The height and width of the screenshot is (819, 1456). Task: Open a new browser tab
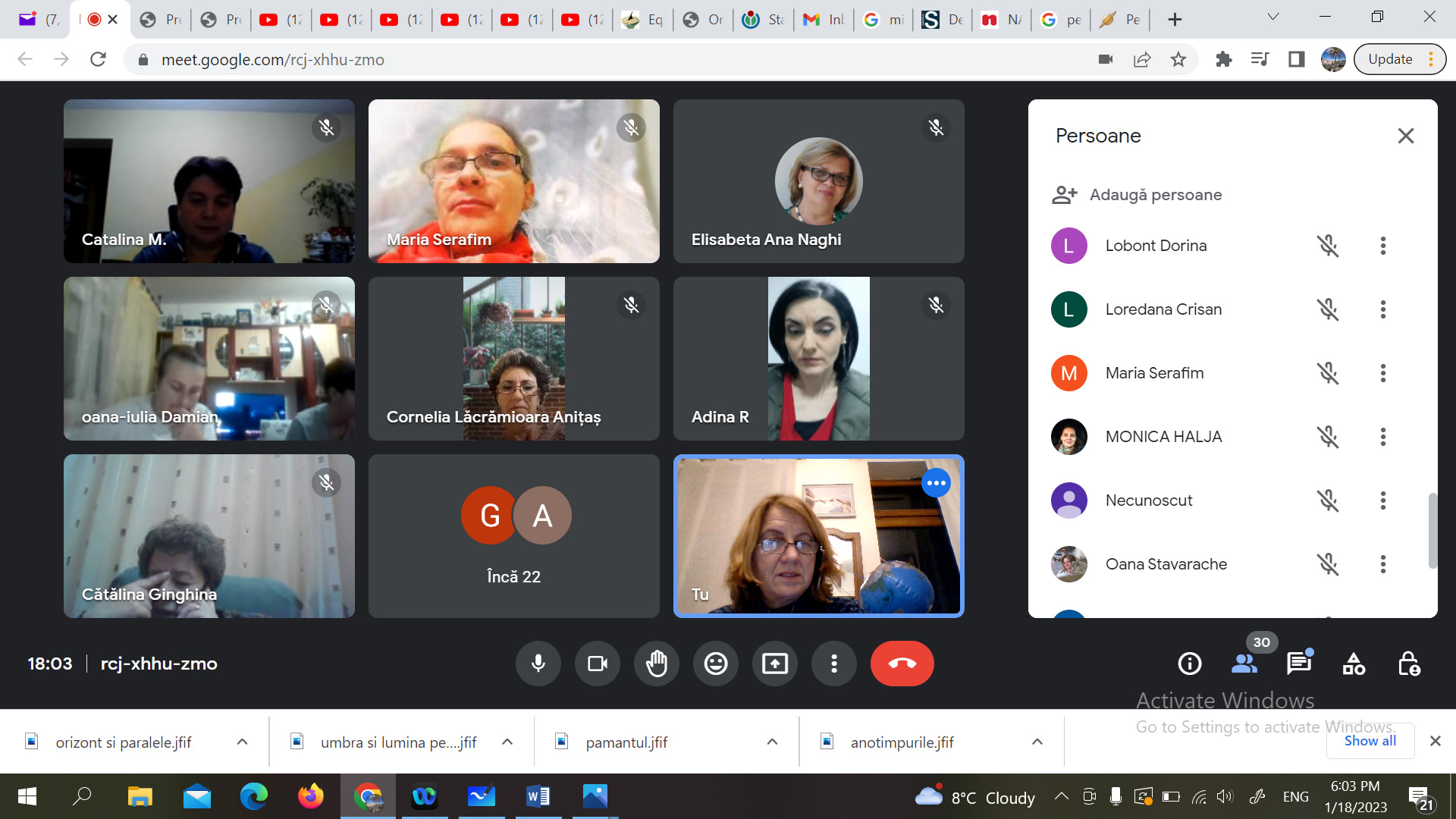pyautogui.click(x=1175, y=20)
